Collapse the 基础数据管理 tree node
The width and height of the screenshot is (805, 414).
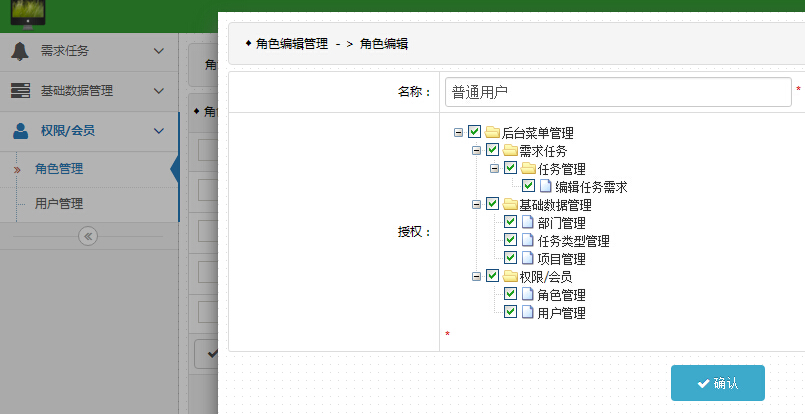pyautogui.click(x=476, y=204)
